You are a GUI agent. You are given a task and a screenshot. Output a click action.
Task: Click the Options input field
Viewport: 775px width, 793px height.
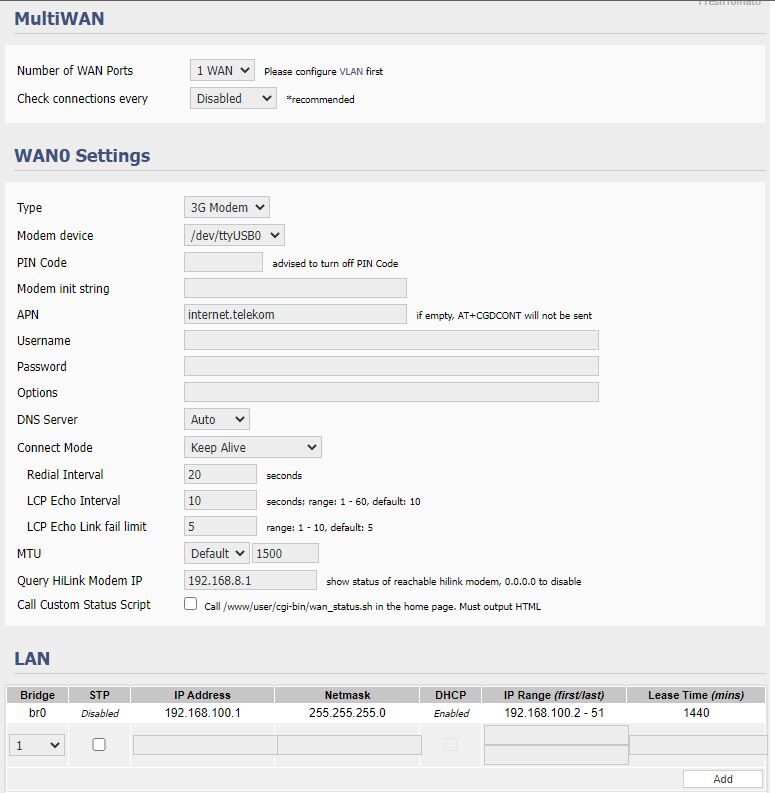391,392
